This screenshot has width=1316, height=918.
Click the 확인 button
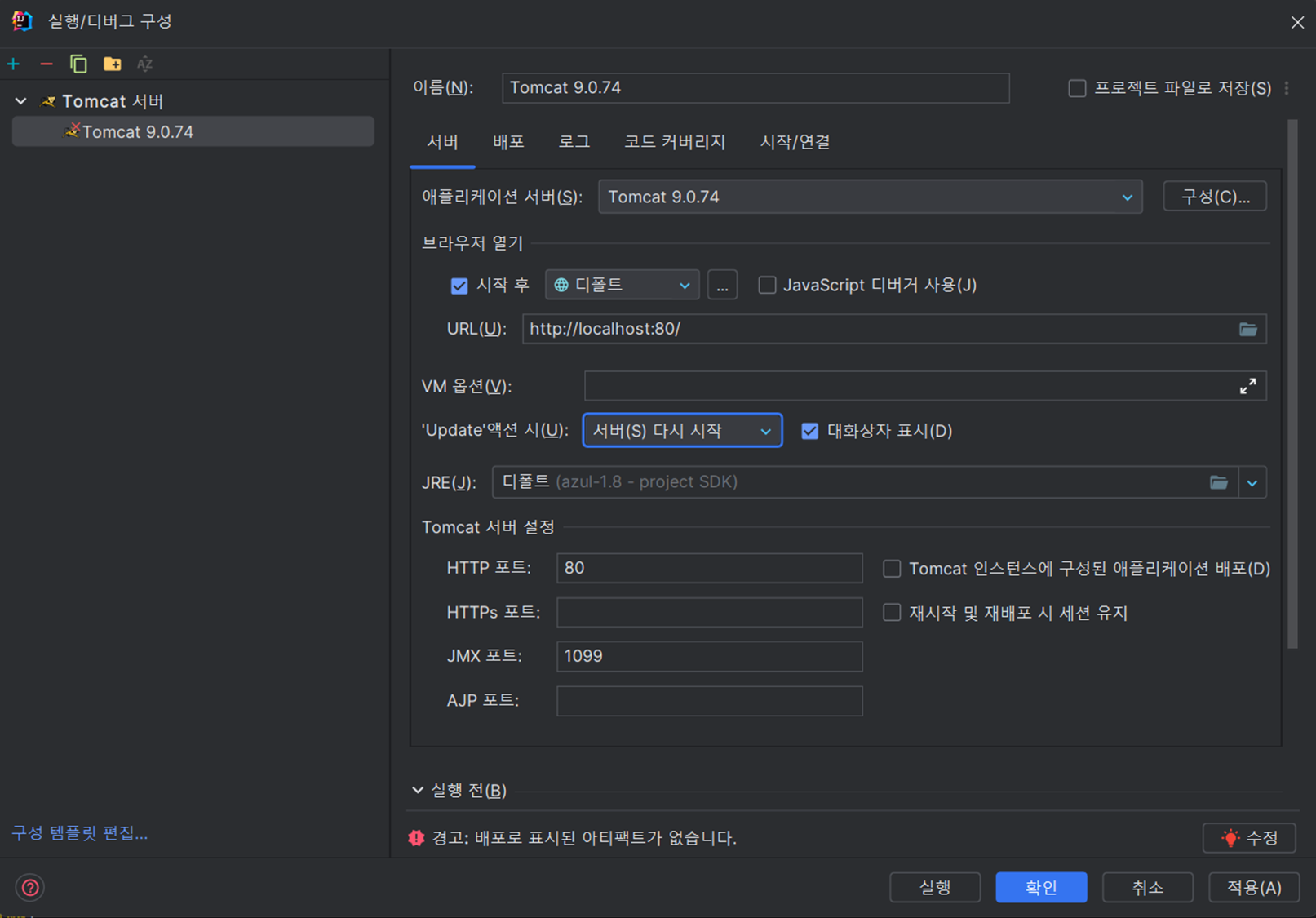pyautogui.click(x=1041, y=888)
